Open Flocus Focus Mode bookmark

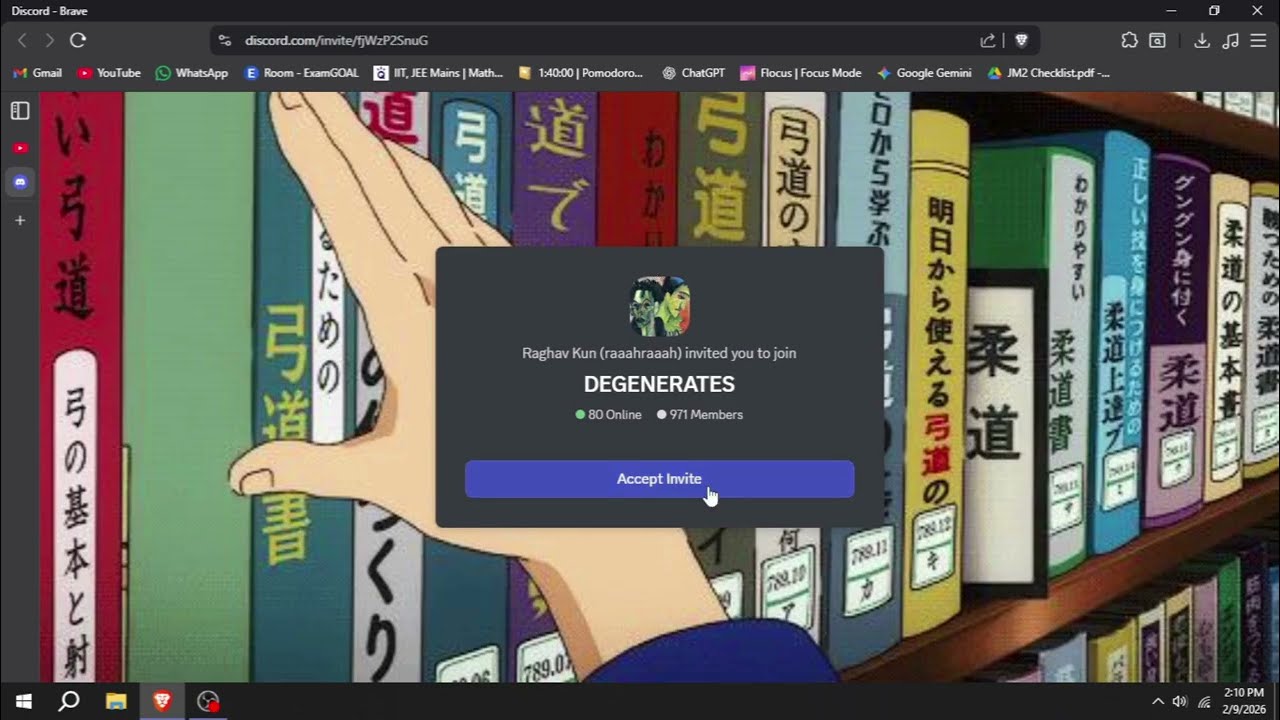tap(801, 73)
